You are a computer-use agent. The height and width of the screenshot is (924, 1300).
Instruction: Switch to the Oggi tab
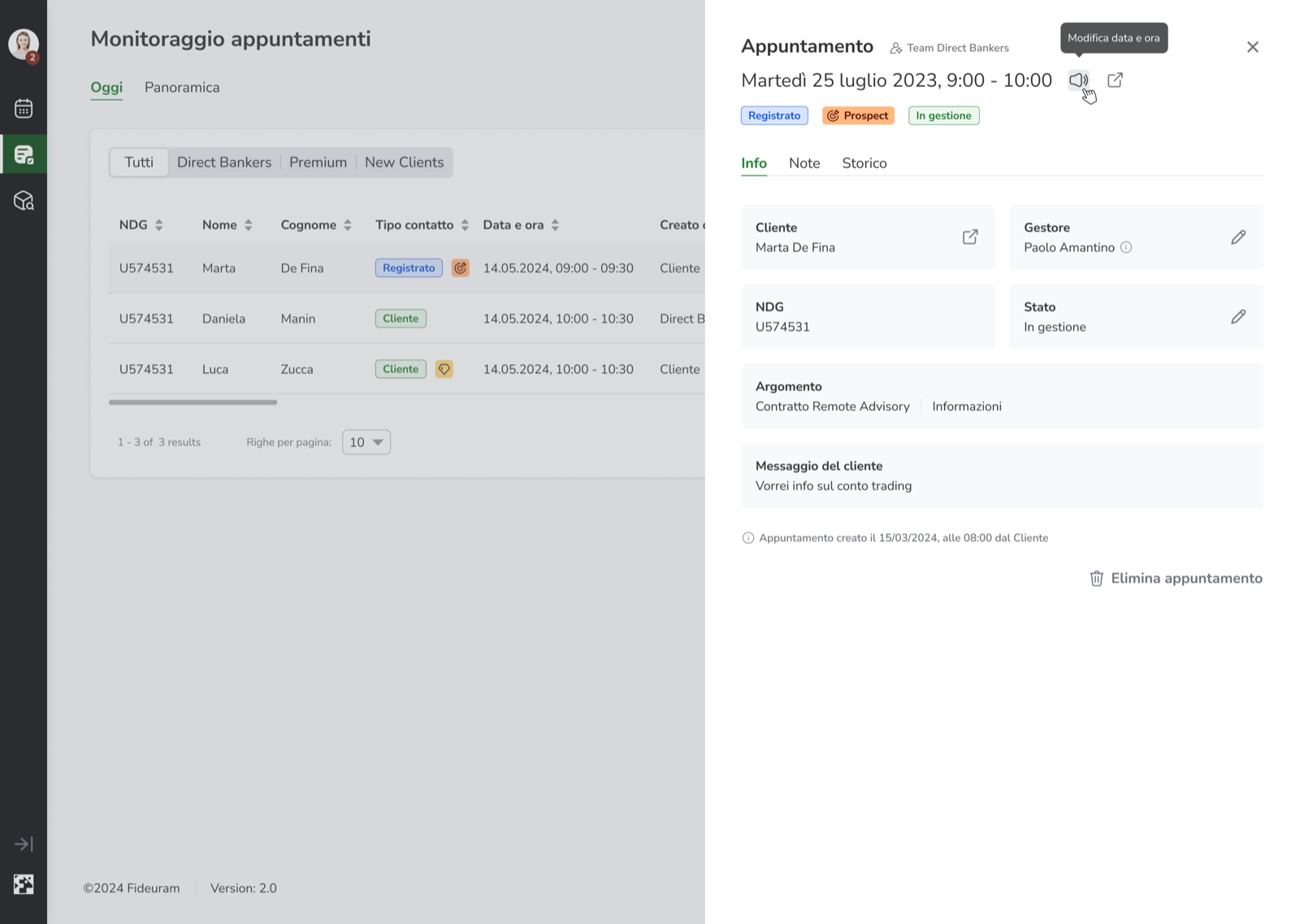pyautogui.click(x=106, y=88)
